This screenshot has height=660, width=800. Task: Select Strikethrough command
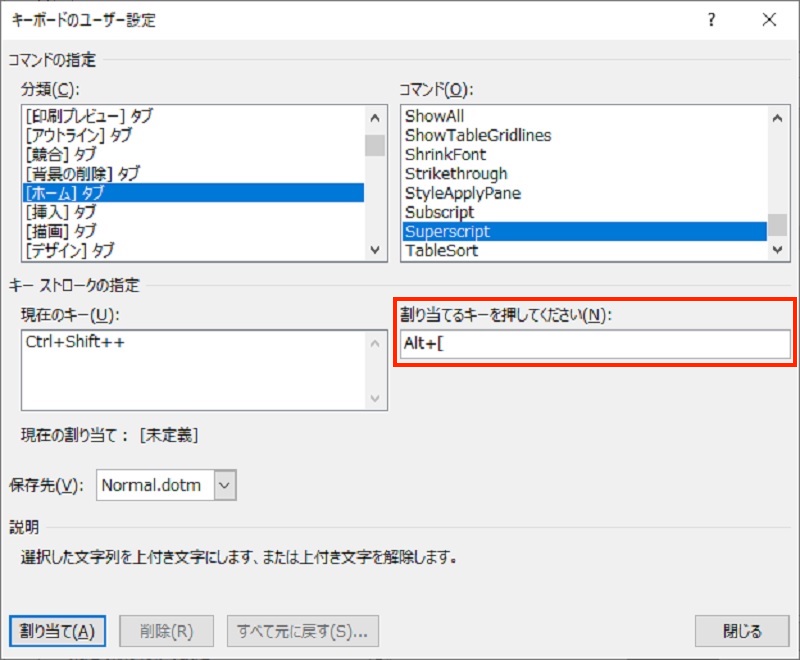coord(585,174)
